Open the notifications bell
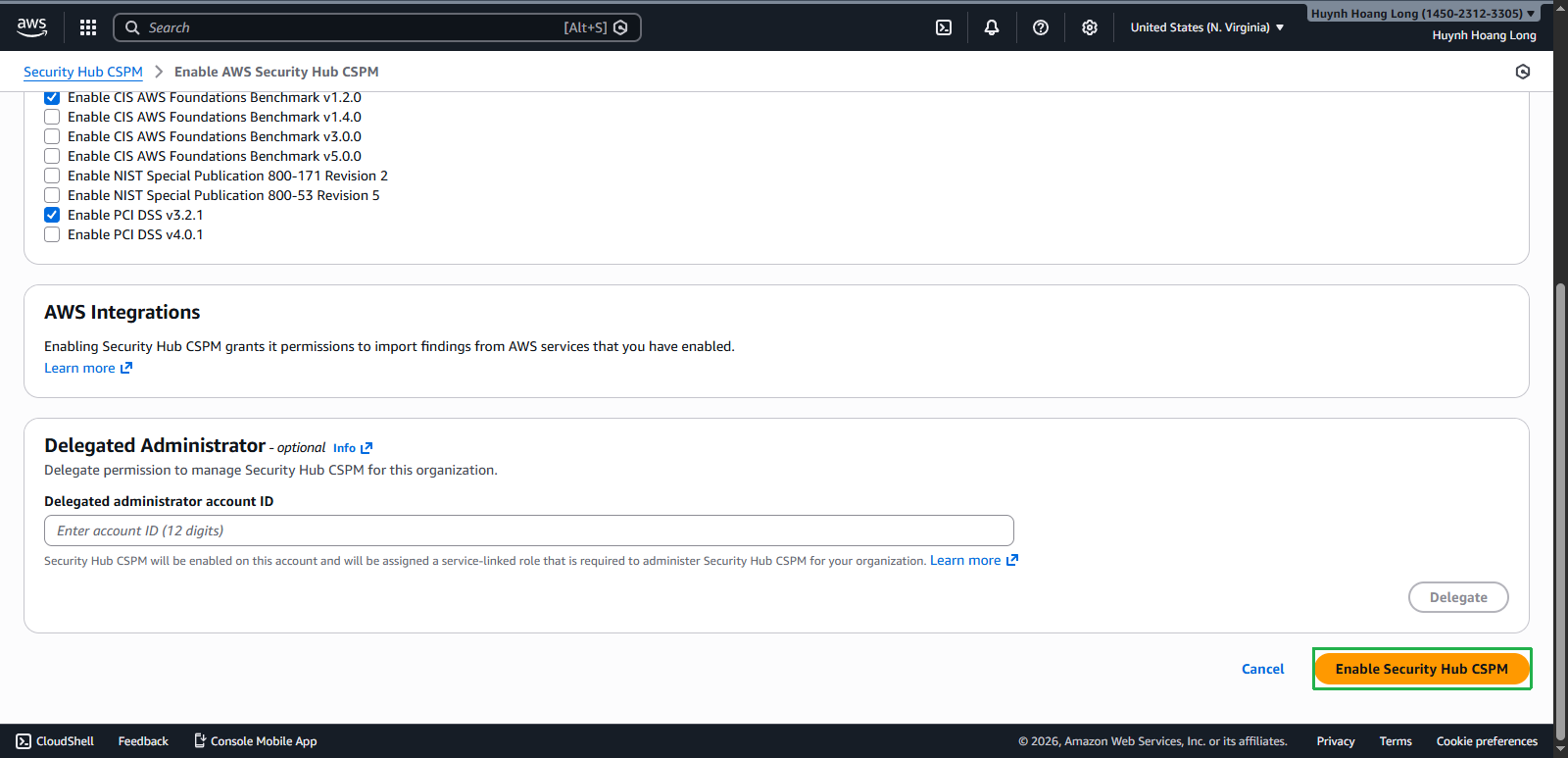This screenshot has height=758, width=1568. 992,27
